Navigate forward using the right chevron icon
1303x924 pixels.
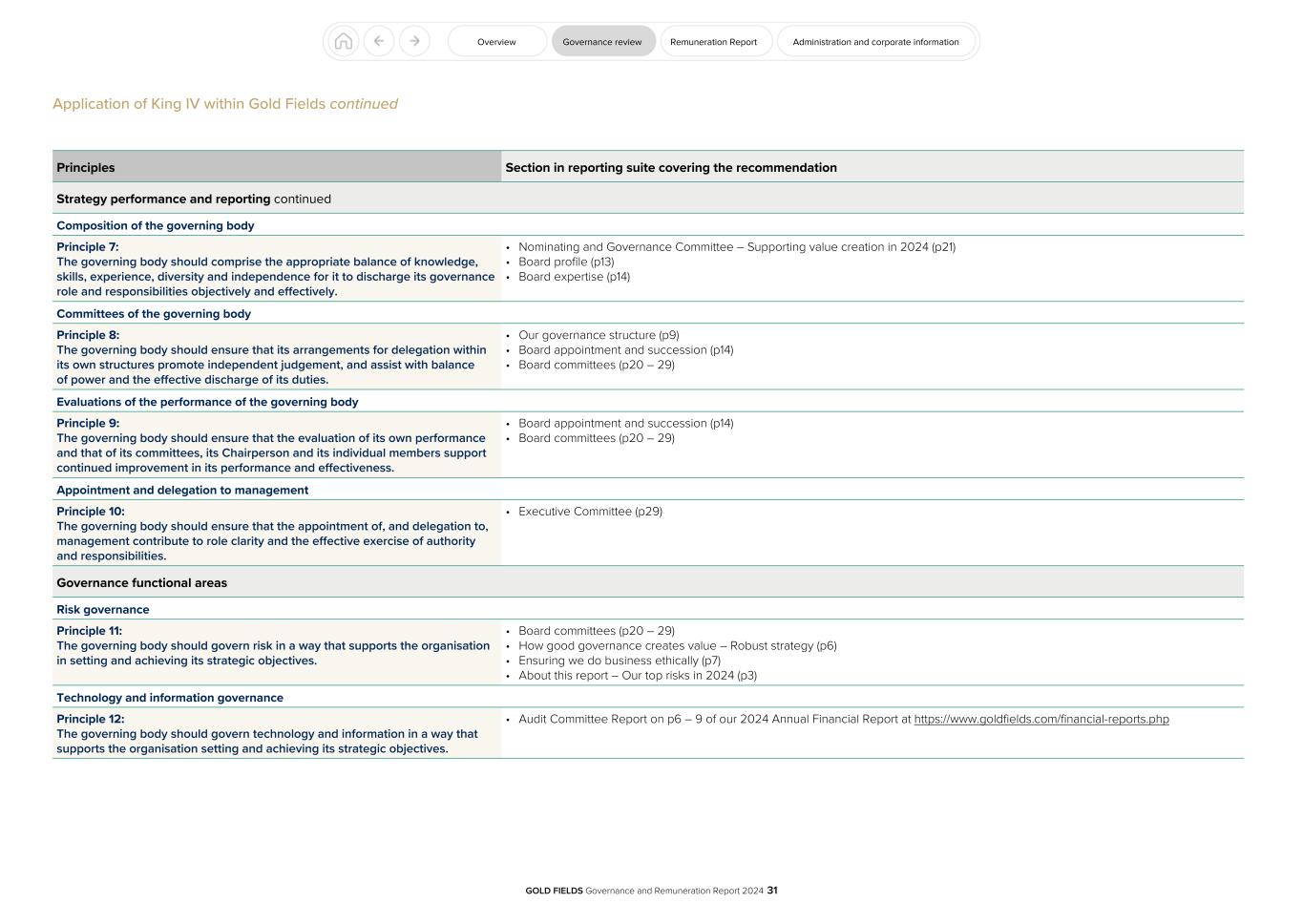point(414,41)
